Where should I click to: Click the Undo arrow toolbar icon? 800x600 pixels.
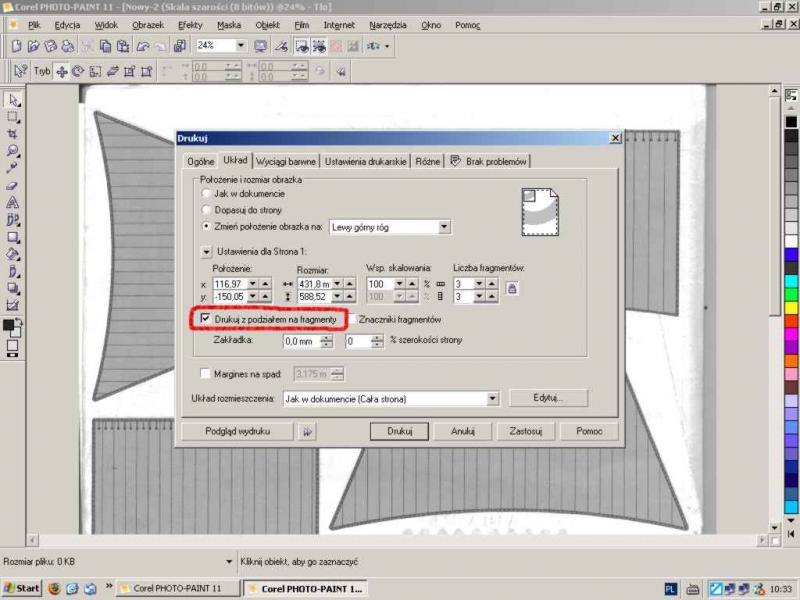143,46
